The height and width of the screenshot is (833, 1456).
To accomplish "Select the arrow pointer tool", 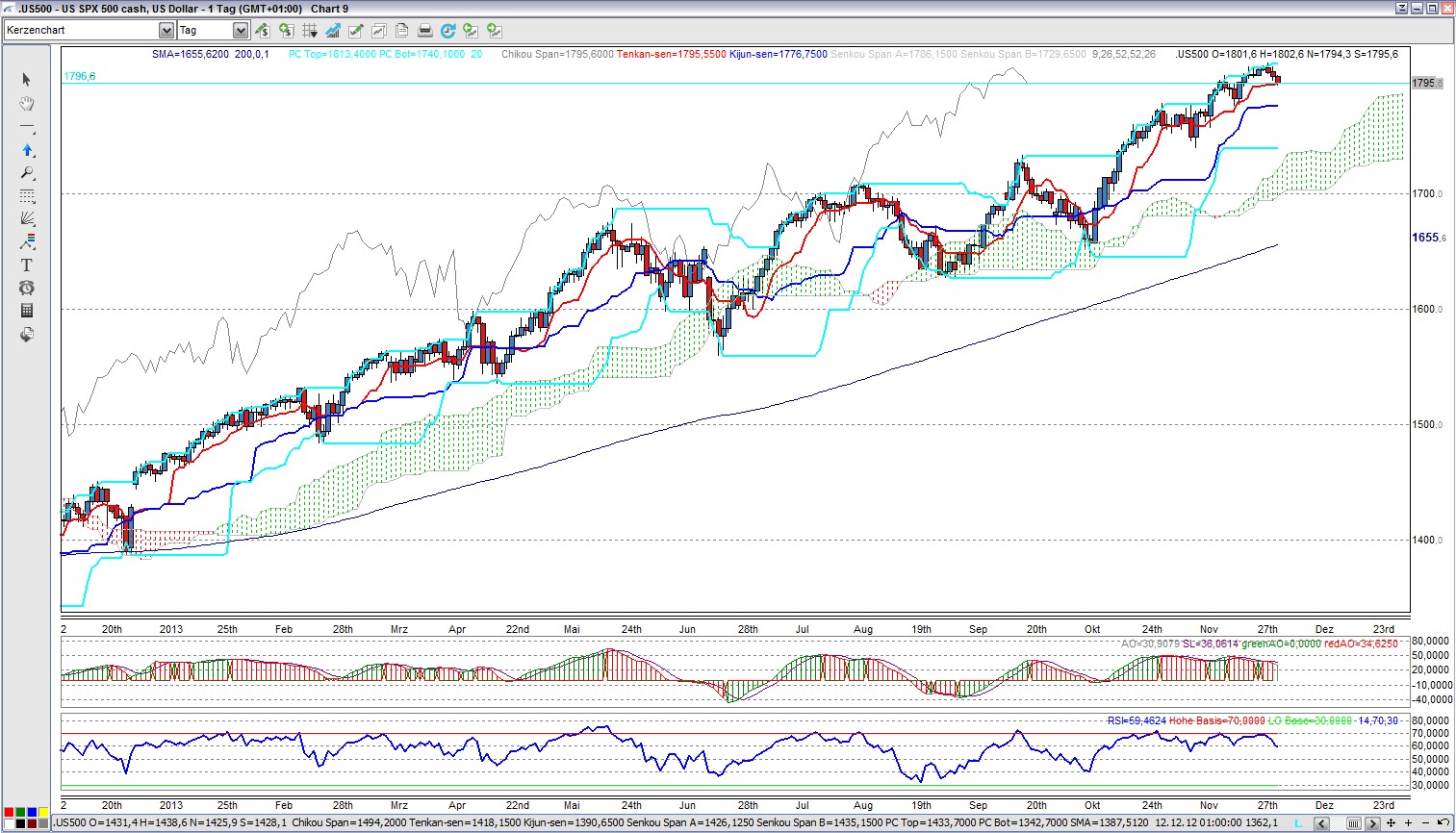I will tap(26, 80).
